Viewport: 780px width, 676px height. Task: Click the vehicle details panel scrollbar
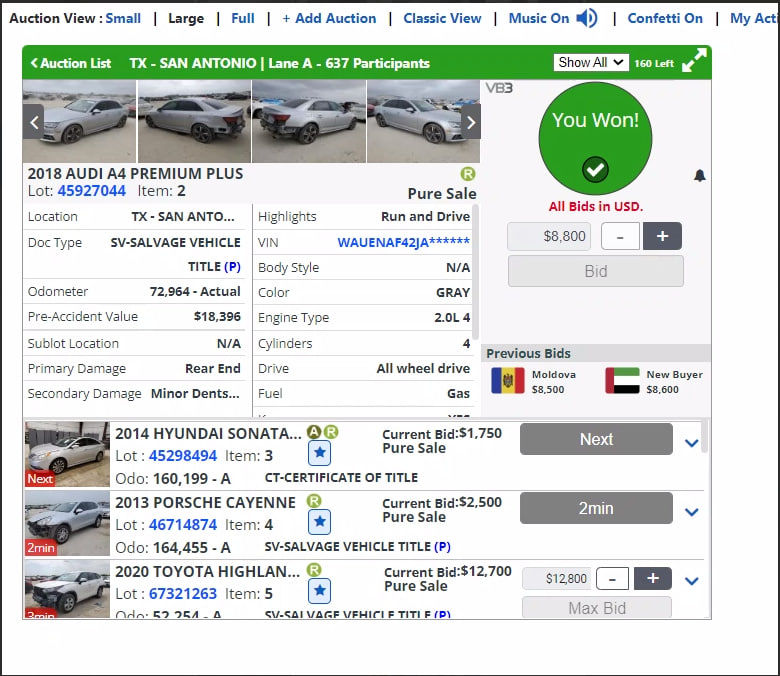pyautogui.click(x=475, y=273)
